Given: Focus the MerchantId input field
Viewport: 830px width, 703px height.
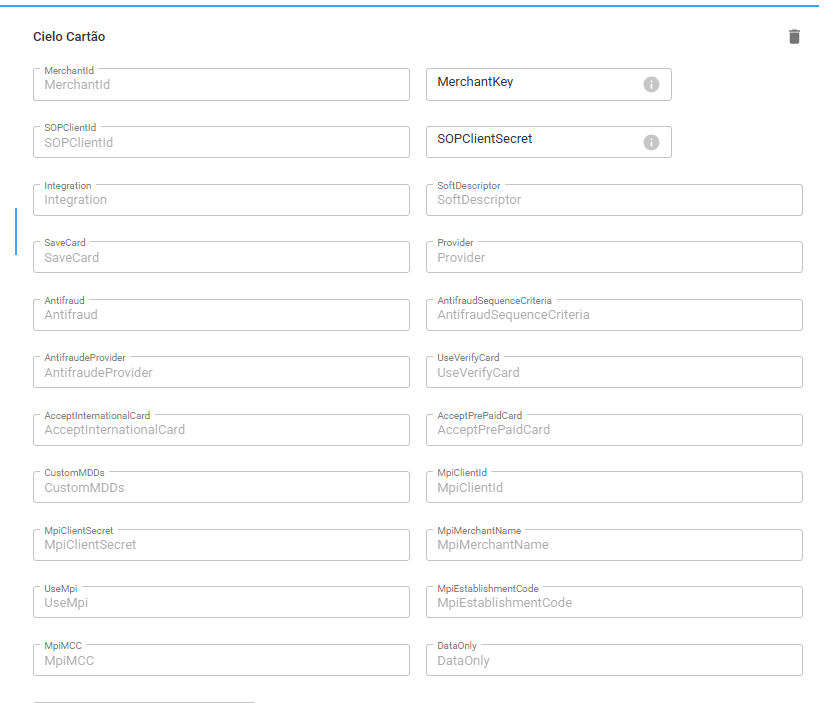Looking at the screenshot, I should tap(221, 84).
